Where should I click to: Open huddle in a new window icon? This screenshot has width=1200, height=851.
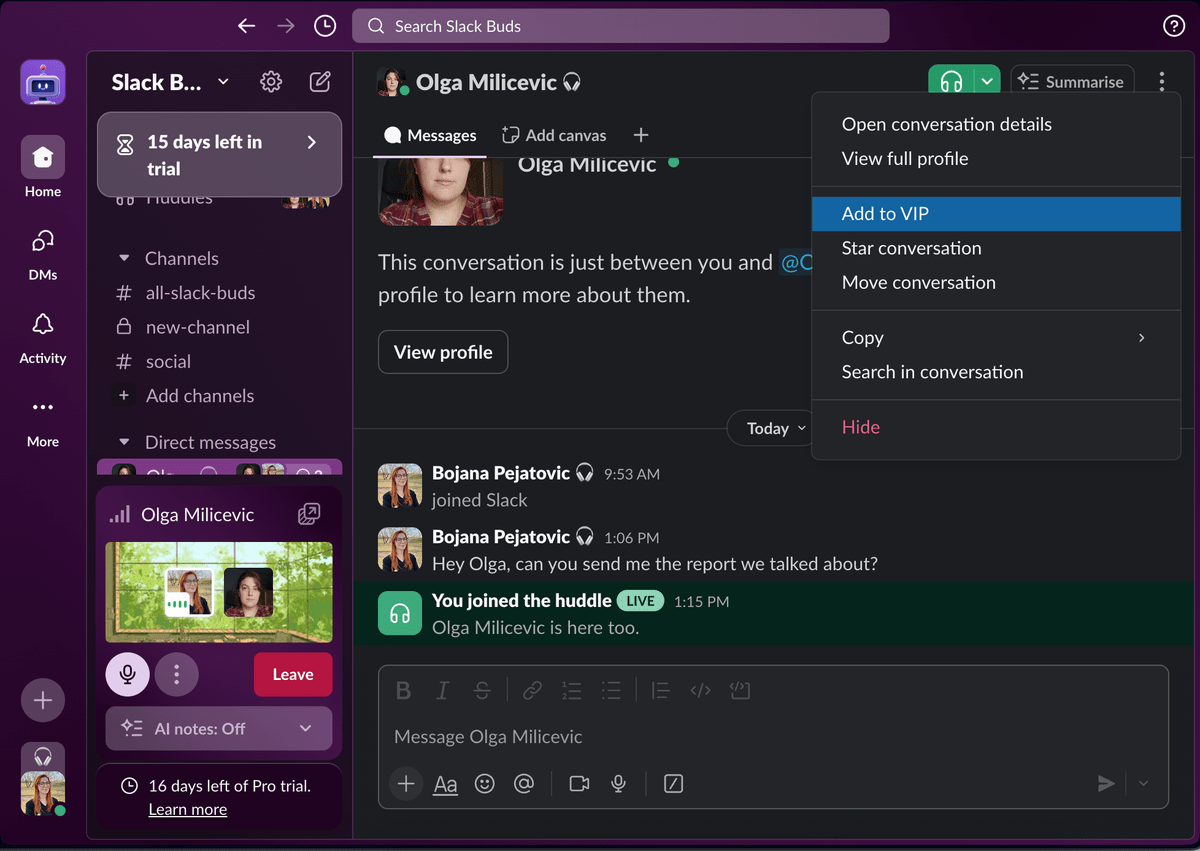[x=309, y=514]
